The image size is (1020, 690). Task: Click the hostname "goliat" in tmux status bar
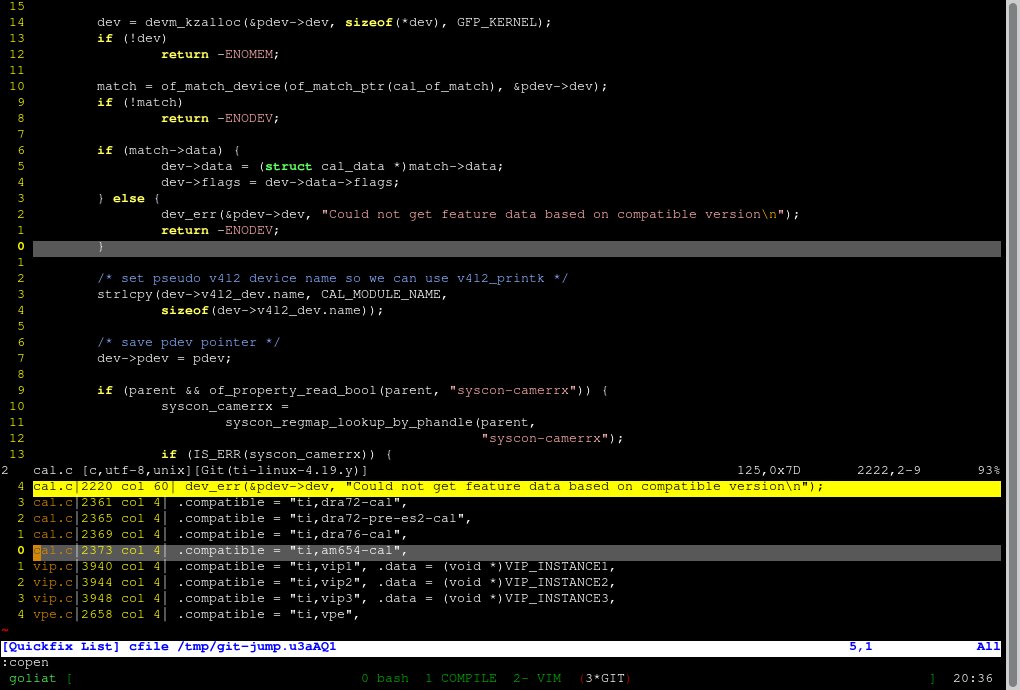(x=32, y=678)
